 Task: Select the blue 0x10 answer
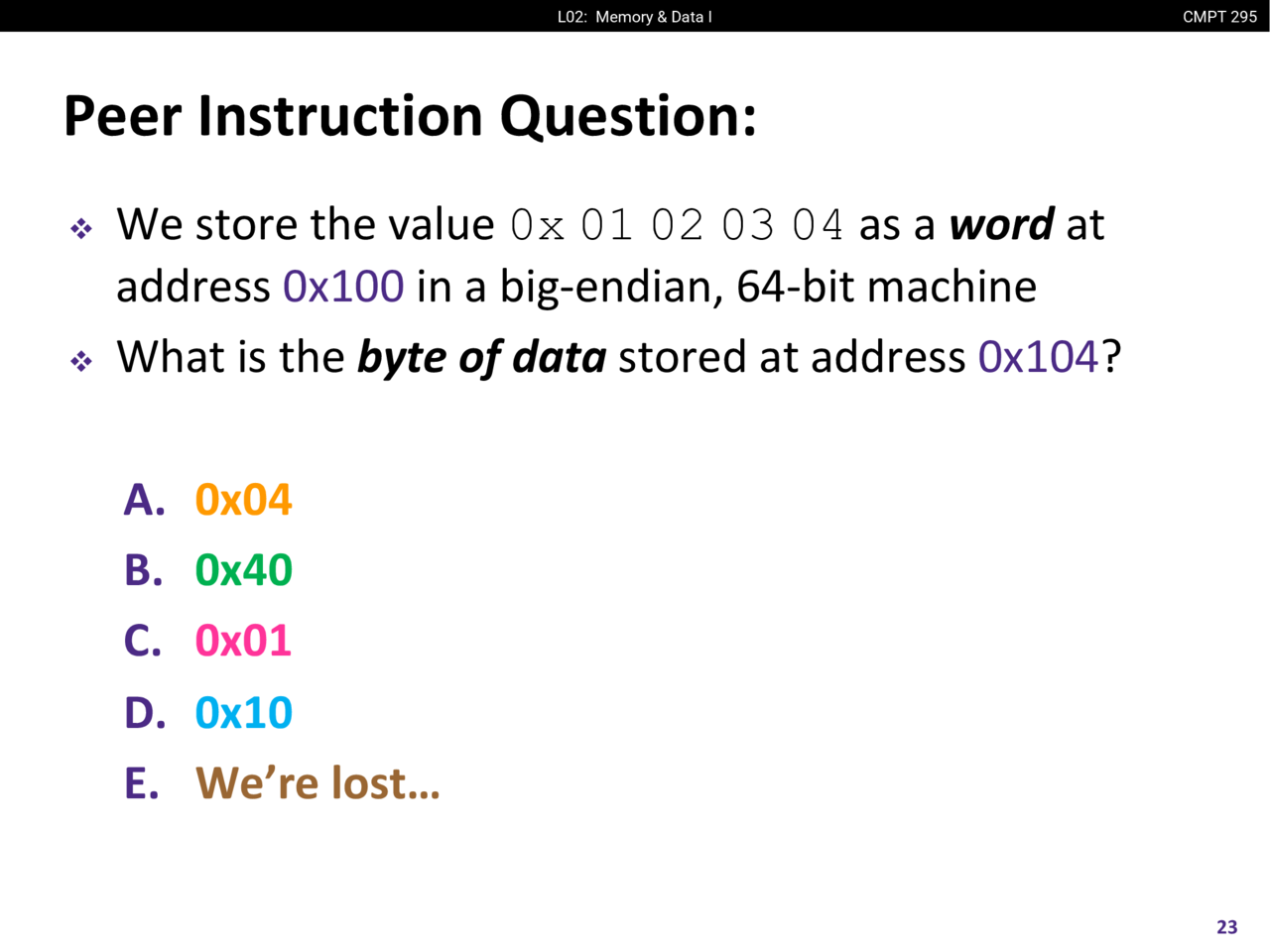243,712
